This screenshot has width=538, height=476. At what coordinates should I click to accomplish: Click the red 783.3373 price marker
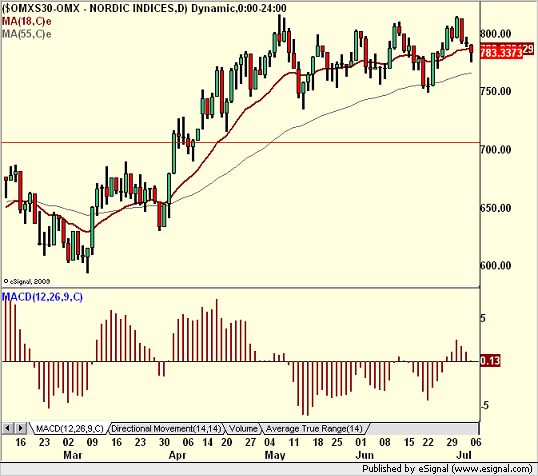[x=502, y=53]
